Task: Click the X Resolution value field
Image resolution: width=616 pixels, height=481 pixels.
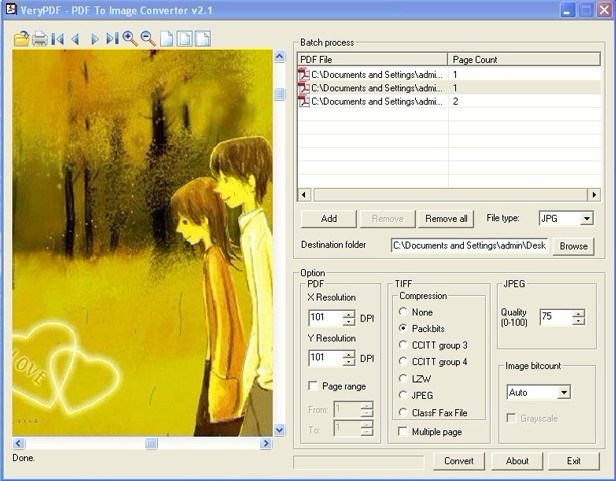Action: pos(326,318)
